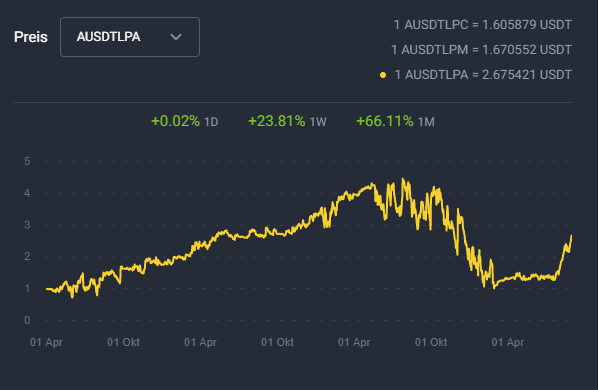Click the chevron arrow in token selector

[x=176, y=37]
